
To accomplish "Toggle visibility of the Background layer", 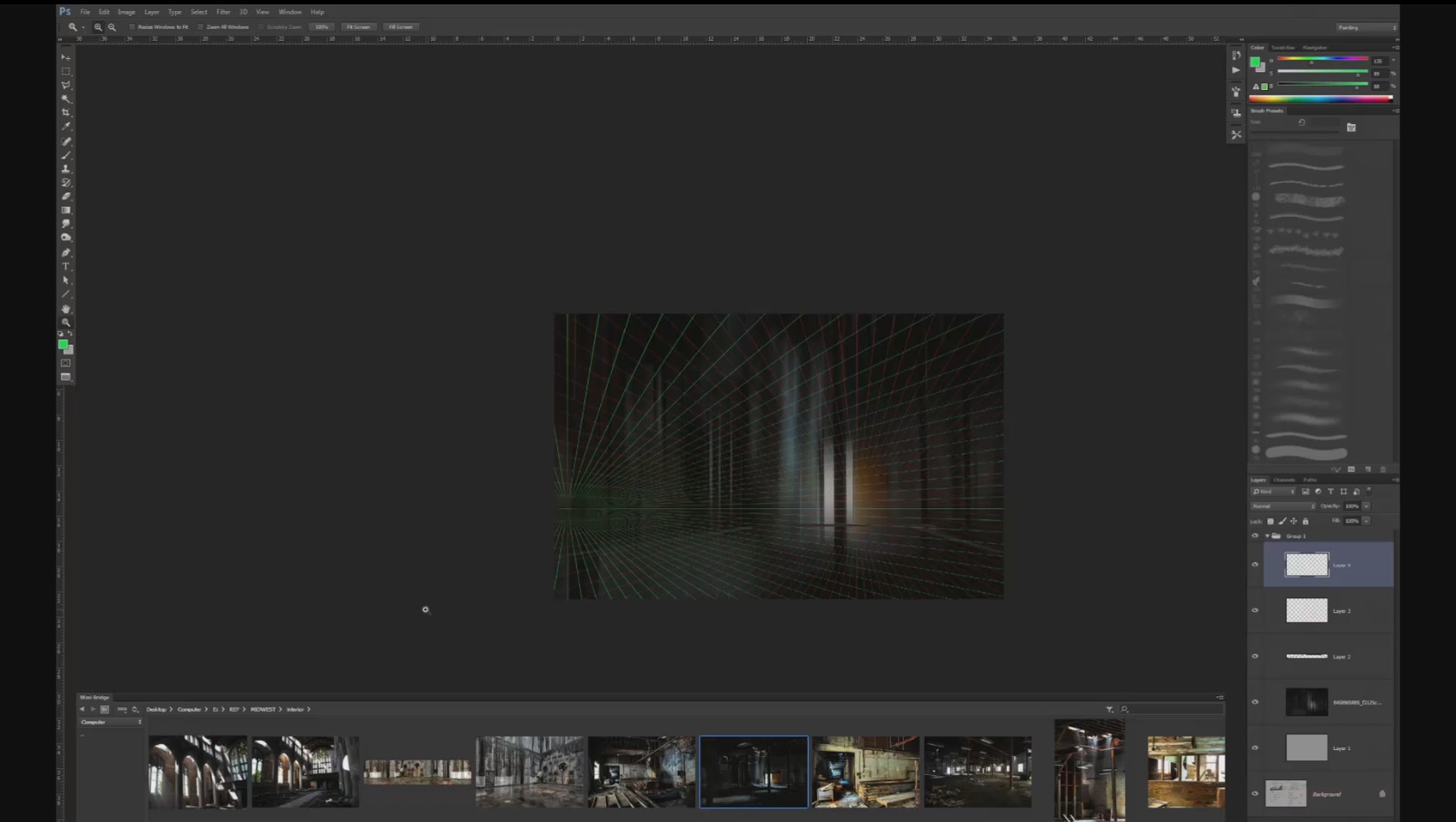I will [x=1255, y=793].
